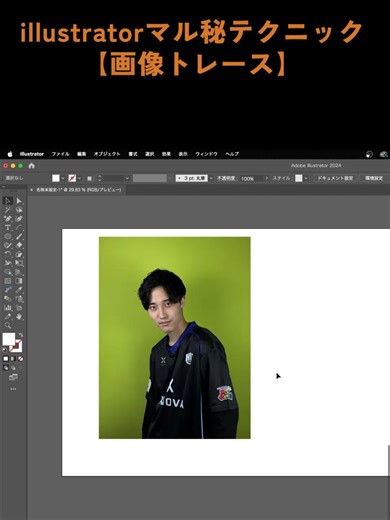Viewport: 390px width, 520px height.
Task: Expand control bar fill color dropdown
Action: tap(63, 178)
